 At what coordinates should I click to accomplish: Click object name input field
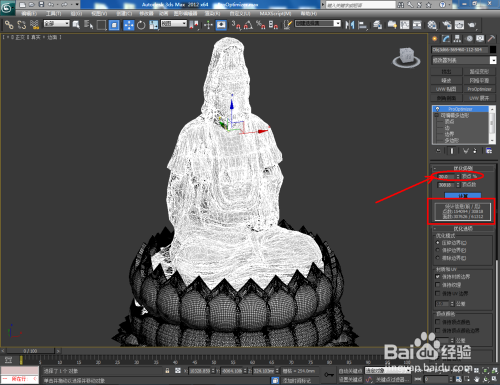pos(460,50)
